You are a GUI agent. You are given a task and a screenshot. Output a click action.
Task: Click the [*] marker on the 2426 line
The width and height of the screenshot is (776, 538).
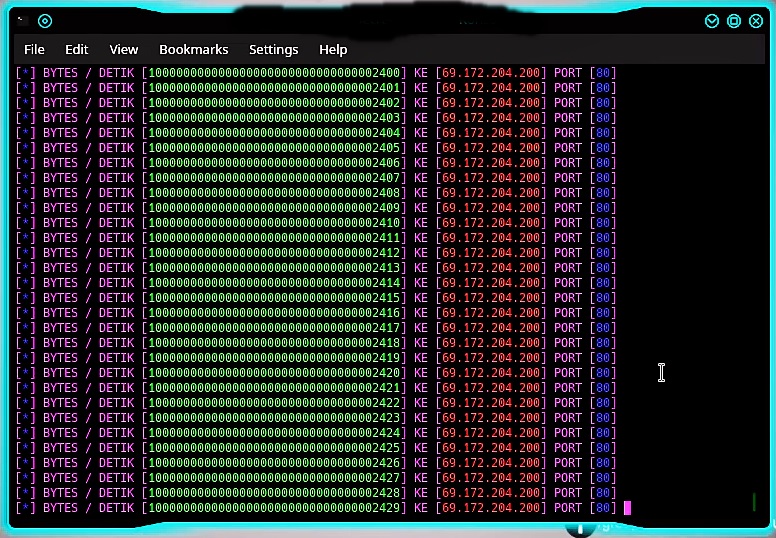click(x=26, y=463)
